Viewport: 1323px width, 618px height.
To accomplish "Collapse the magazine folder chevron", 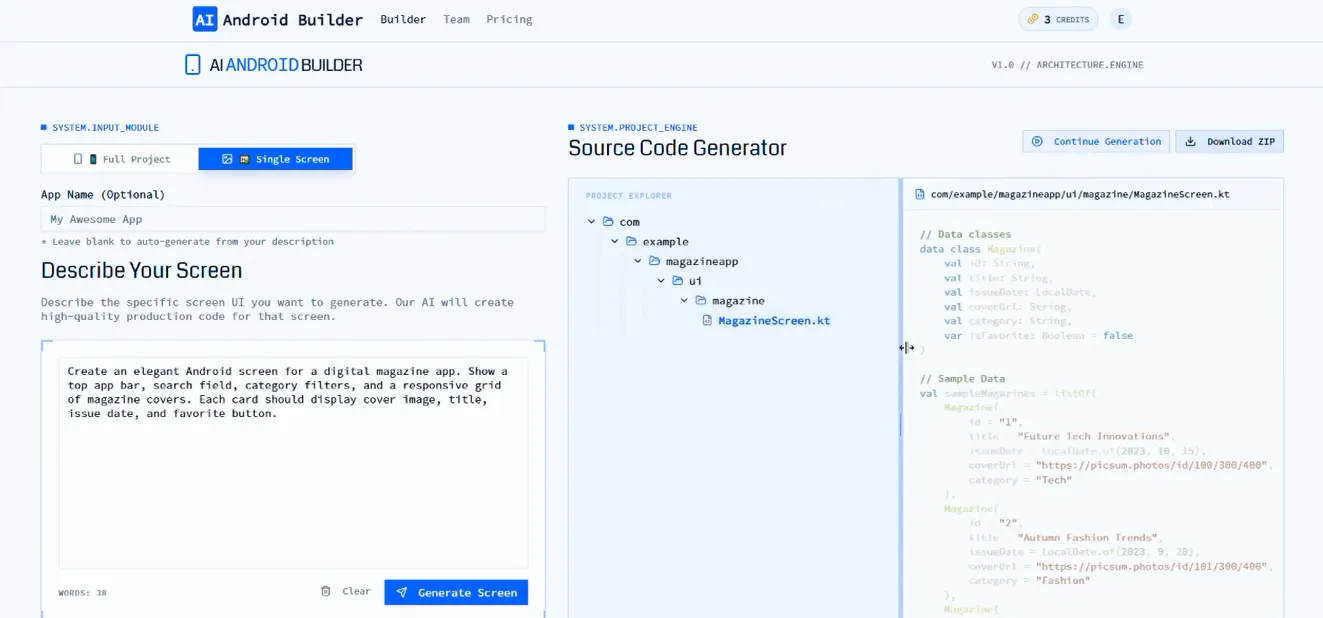I will coord(684,301).
